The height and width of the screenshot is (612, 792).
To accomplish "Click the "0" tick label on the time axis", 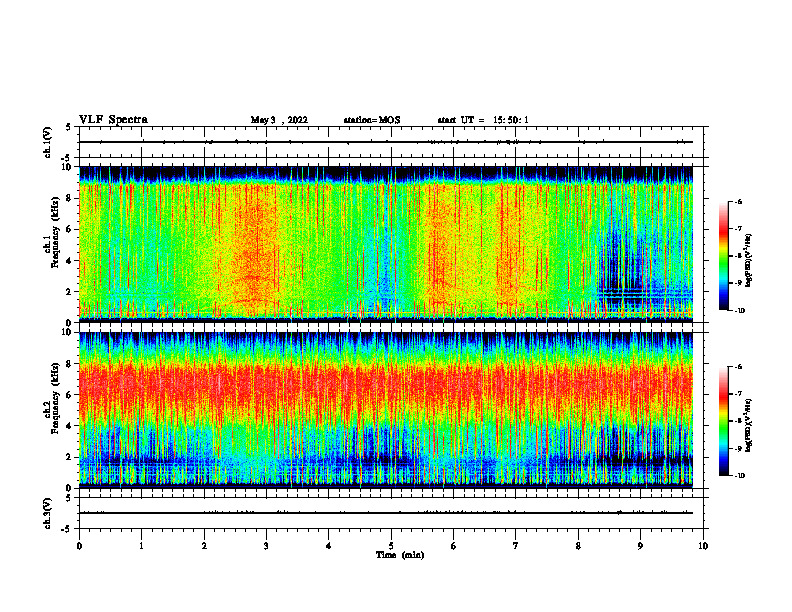I will pyautogui.click(x=79, y=546).
